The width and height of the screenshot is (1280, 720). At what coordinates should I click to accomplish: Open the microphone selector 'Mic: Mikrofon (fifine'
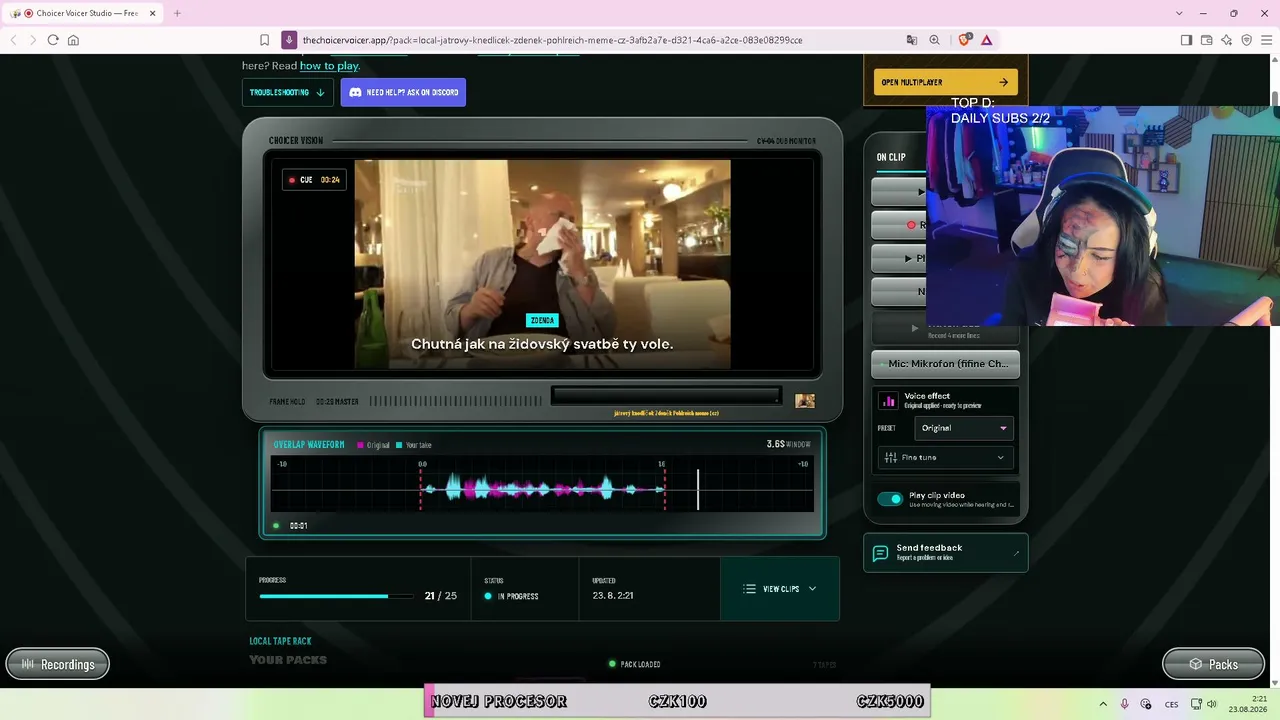coord(946,364)
